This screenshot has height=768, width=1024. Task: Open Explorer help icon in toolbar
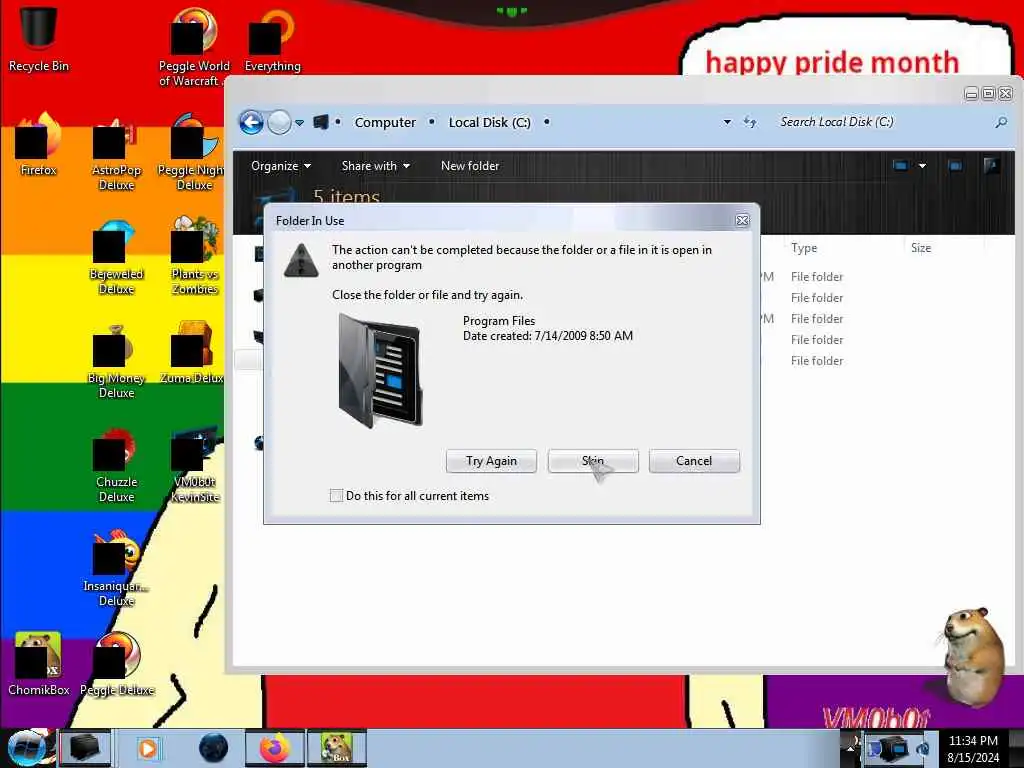991,166
